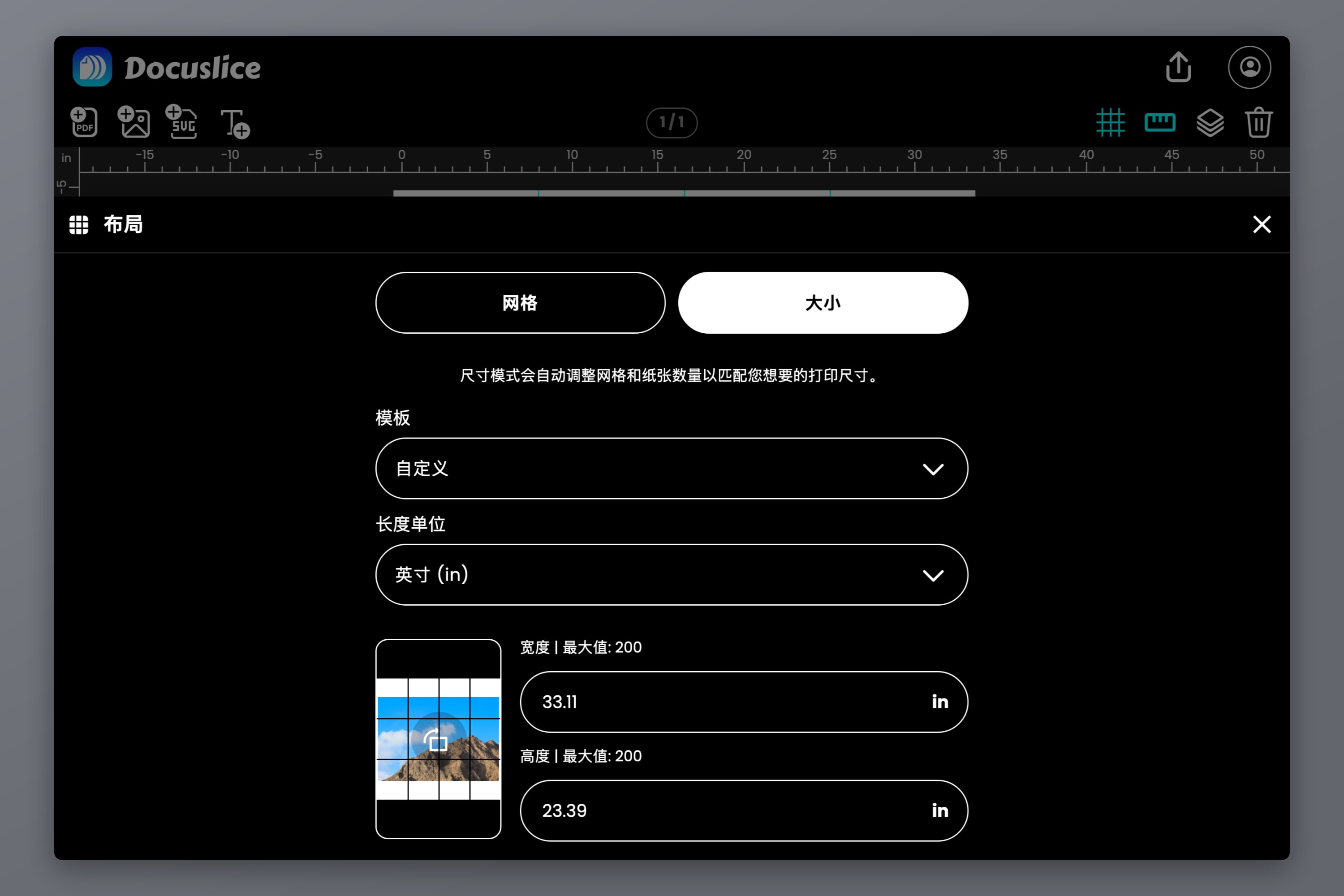Switch to the 大小 tab
Viewport: 1344px width, 896px height.
(x=823, y=303)
